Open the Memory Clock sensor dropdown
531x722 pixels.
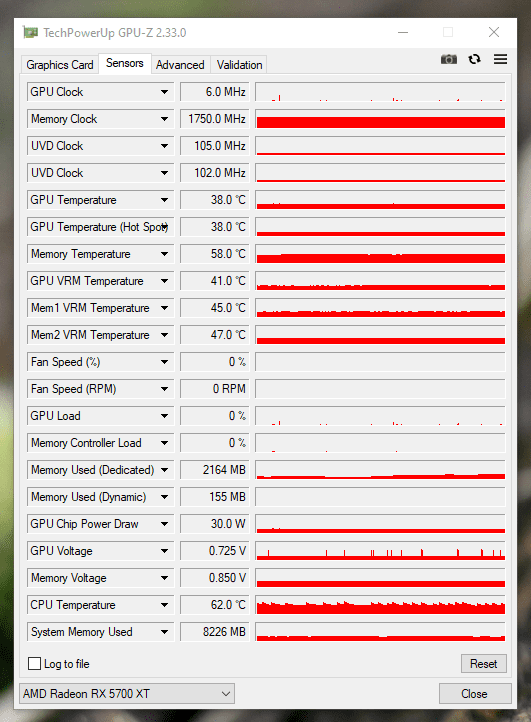[164, 119]
